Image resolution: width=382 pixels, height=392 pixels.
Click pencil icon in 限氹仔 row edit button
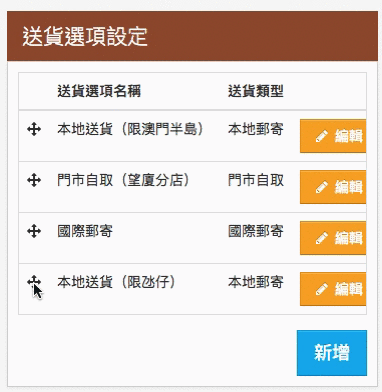(x=322, y=289)
